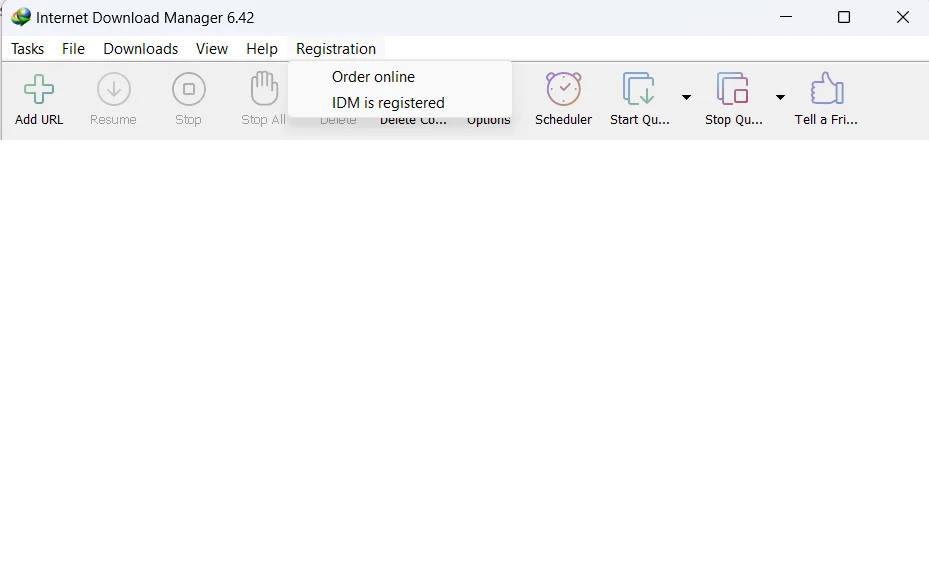Open the Downloads menu
Image resolution: width=929 pixels, height=572 pixels.
click(140, 49)
